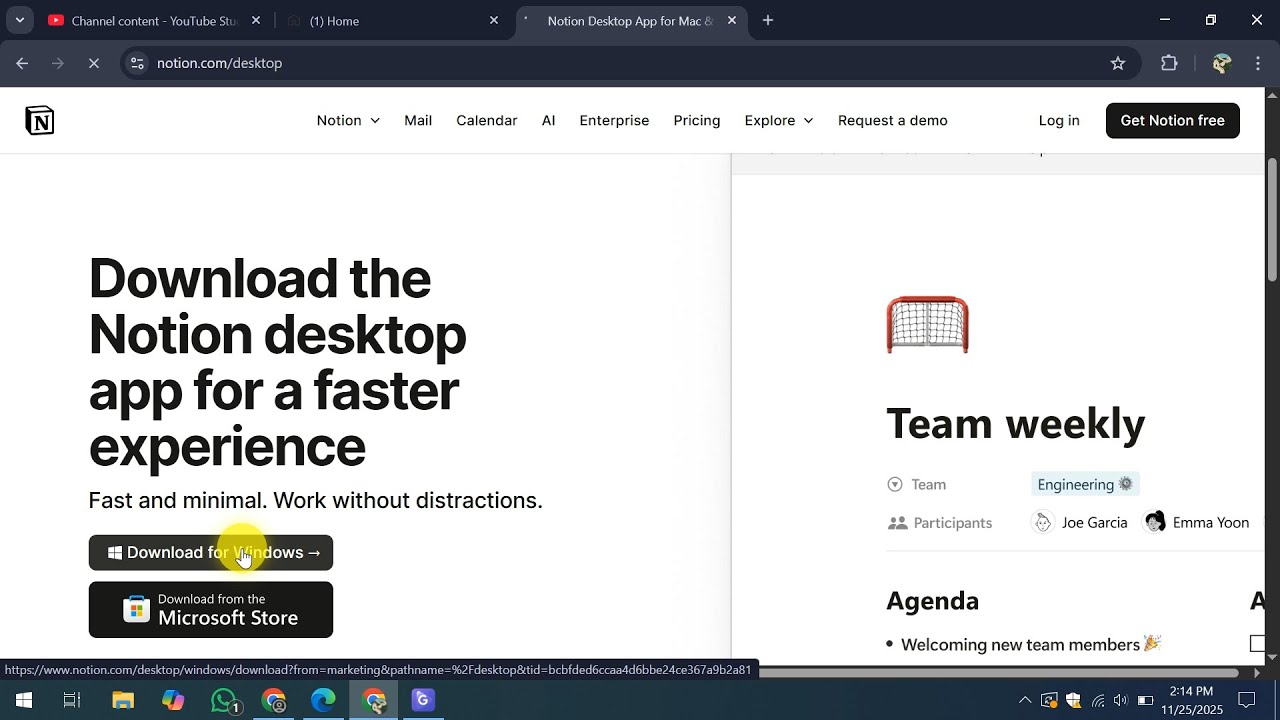
Task: Switch to Channel content YouTube Studio tab
Action: [x=155, y=20]
